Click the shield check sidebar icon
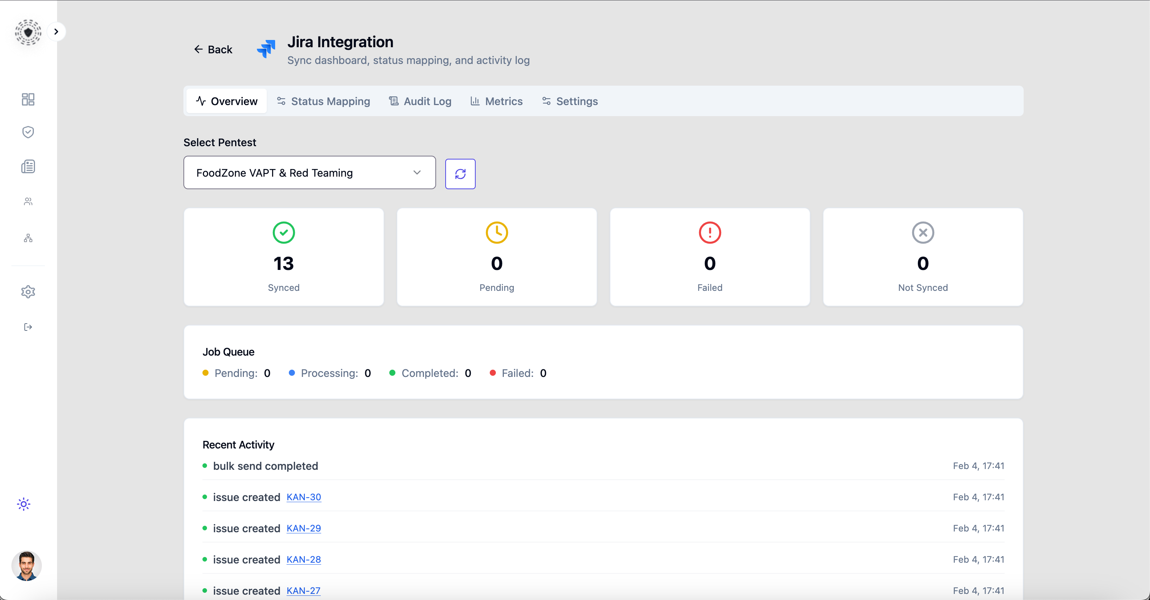The image size is (1150, 600). point(28,132)
